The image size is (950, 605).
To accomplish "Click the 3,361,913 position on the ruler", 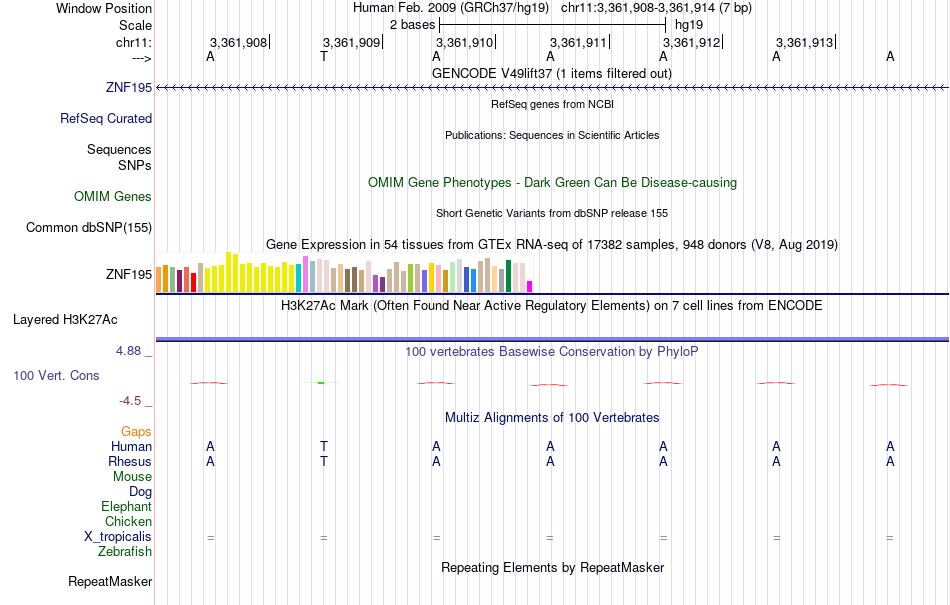I will coord(805,42).
